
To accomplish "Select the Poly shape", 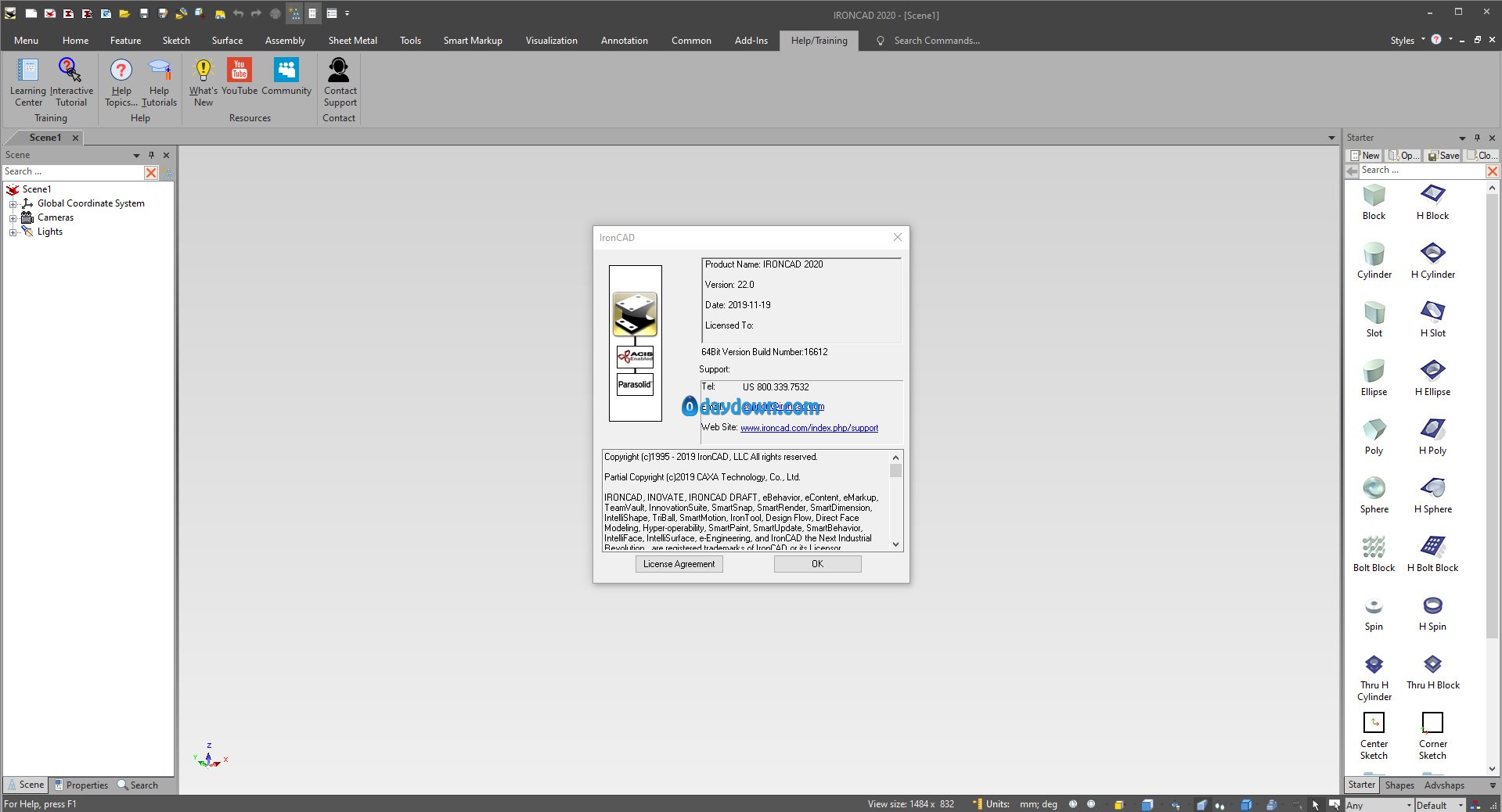I will pos(1374,437).
